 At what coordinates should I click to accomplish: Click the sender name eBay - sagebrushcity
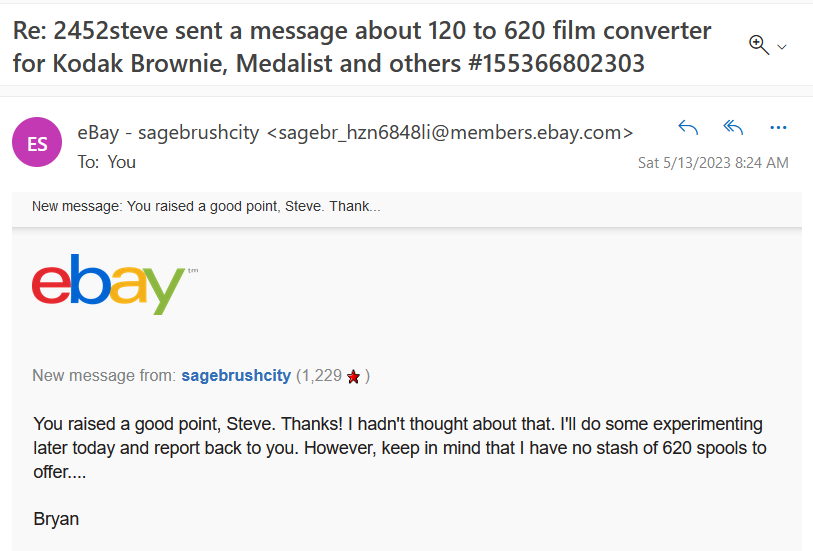[x=168, y=133]
